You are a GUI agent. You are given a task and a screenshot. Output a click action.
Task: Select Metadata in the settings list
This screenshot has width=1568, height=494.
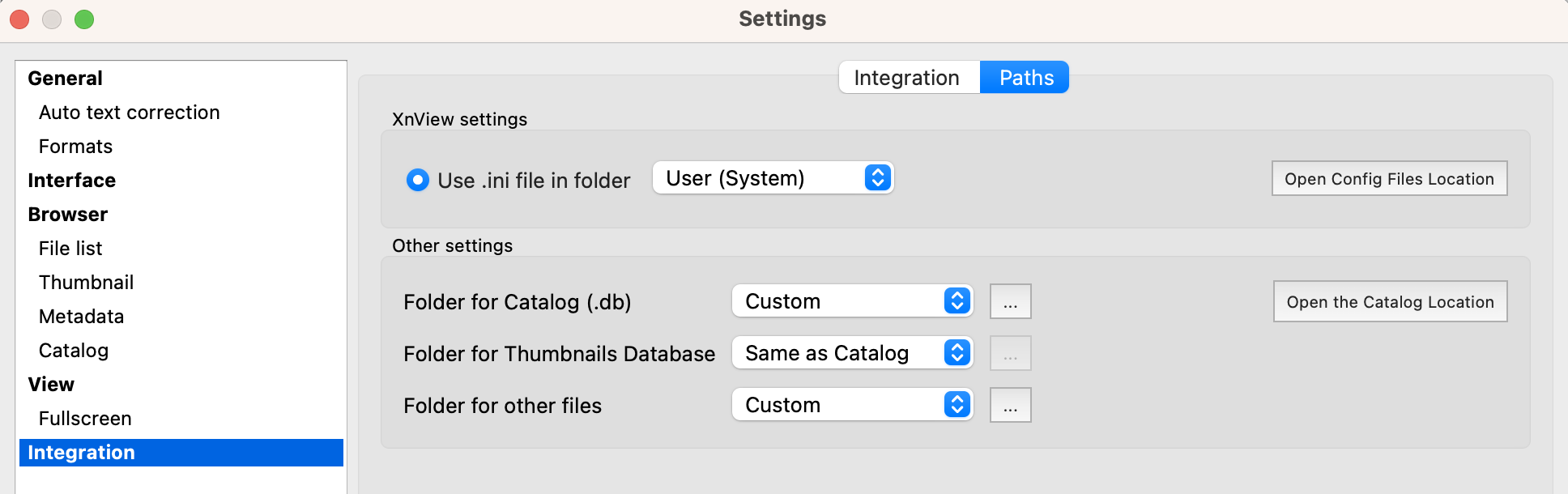tap(82, 317)
